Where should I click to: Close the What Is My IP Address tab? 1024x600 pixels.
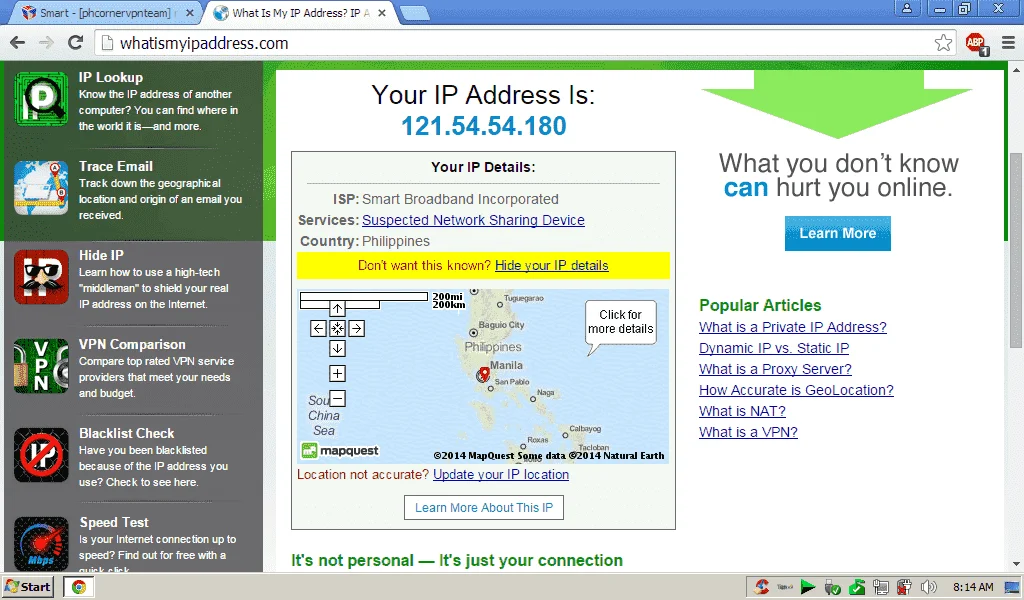pos(382,12)
